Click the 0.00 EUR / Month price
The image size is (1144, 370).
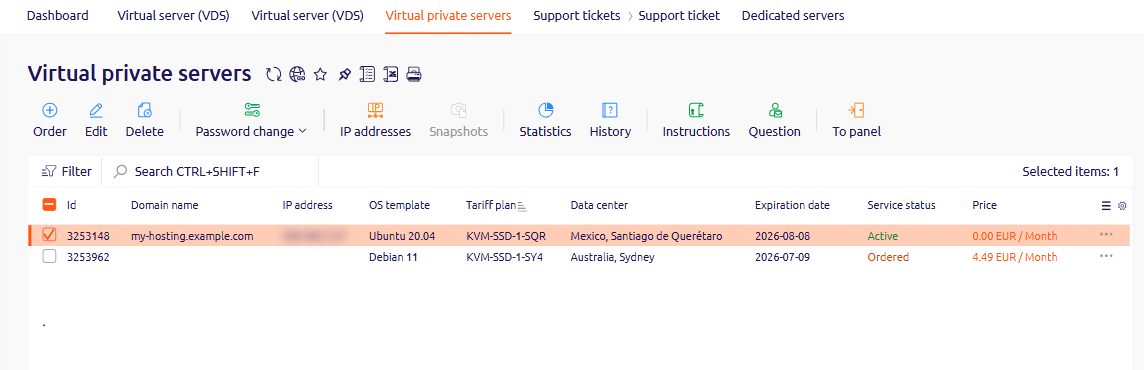pos(1014,236)
